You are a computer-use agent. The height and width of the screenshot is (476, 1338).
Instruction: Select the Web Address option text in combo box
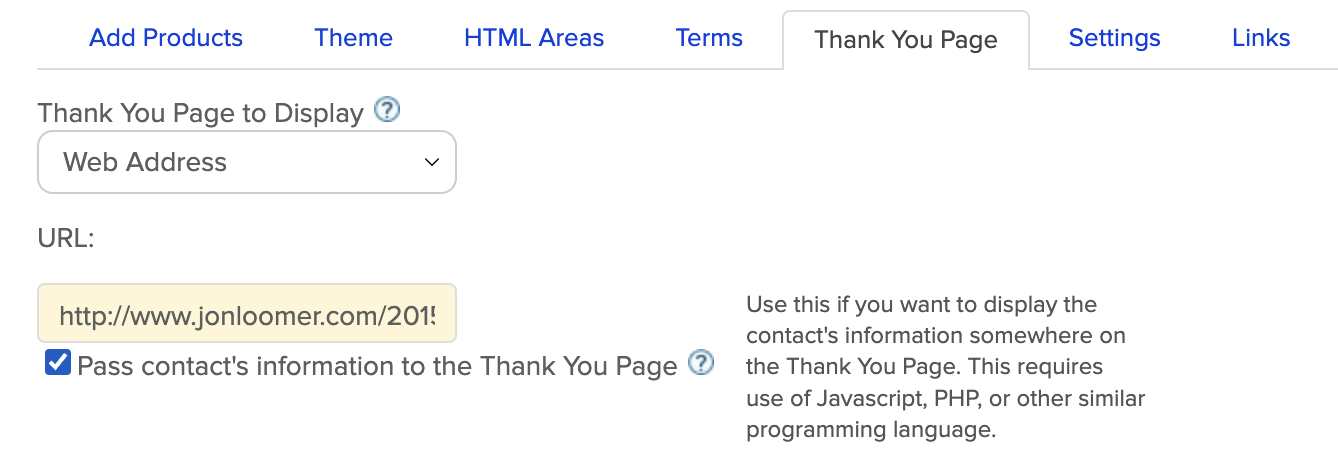145,162
